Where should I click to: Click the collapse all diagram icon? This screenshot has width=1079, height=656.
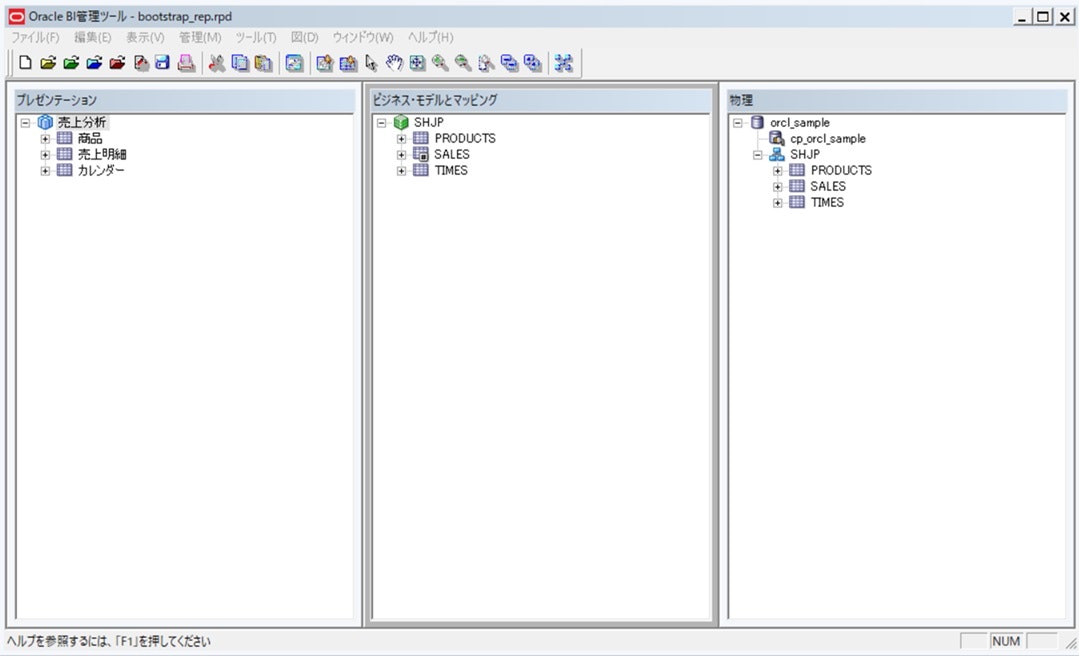509,63
